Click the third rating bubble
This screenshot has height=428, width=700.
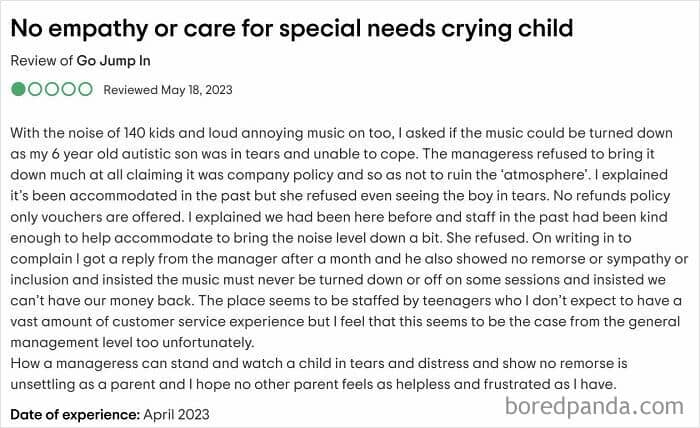click(52, 89)
